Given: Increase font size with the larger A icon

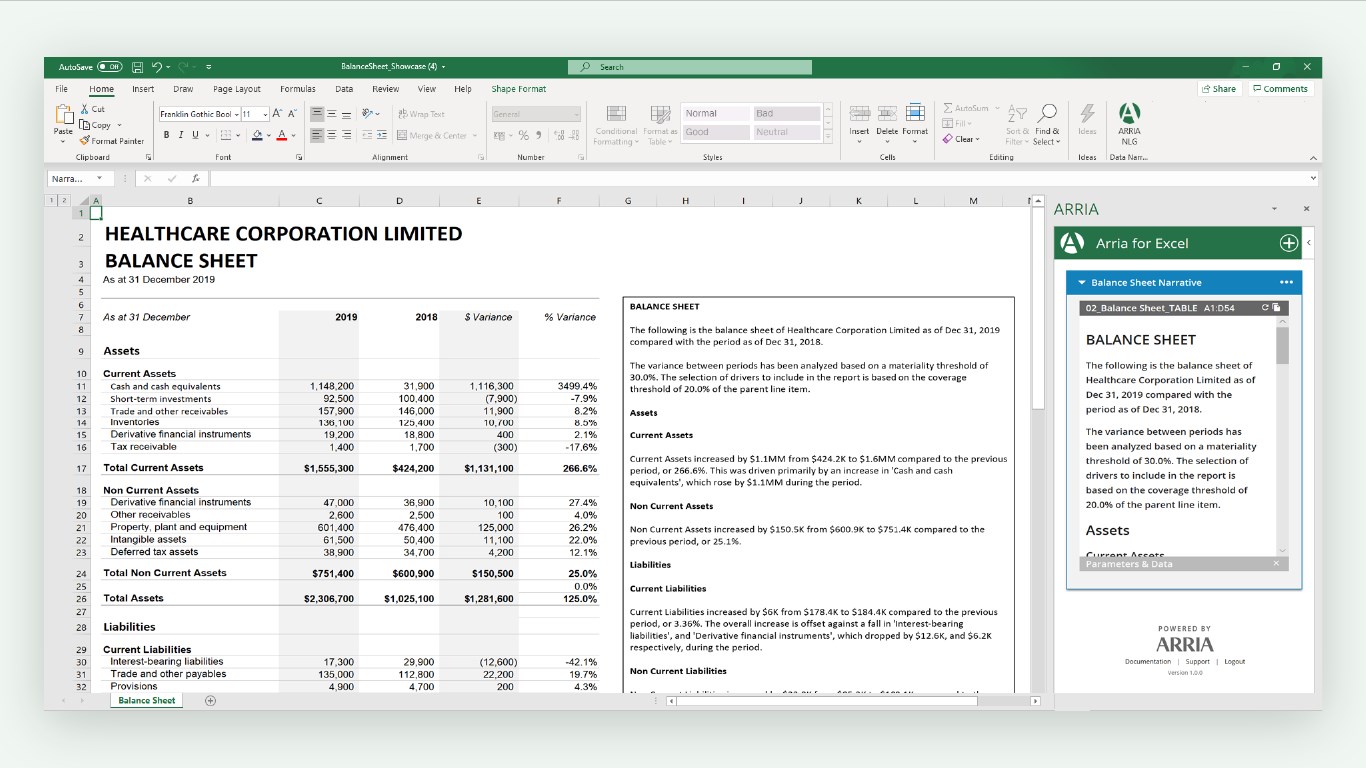Looking at the screenshot, I should click(x=277, y=114).
